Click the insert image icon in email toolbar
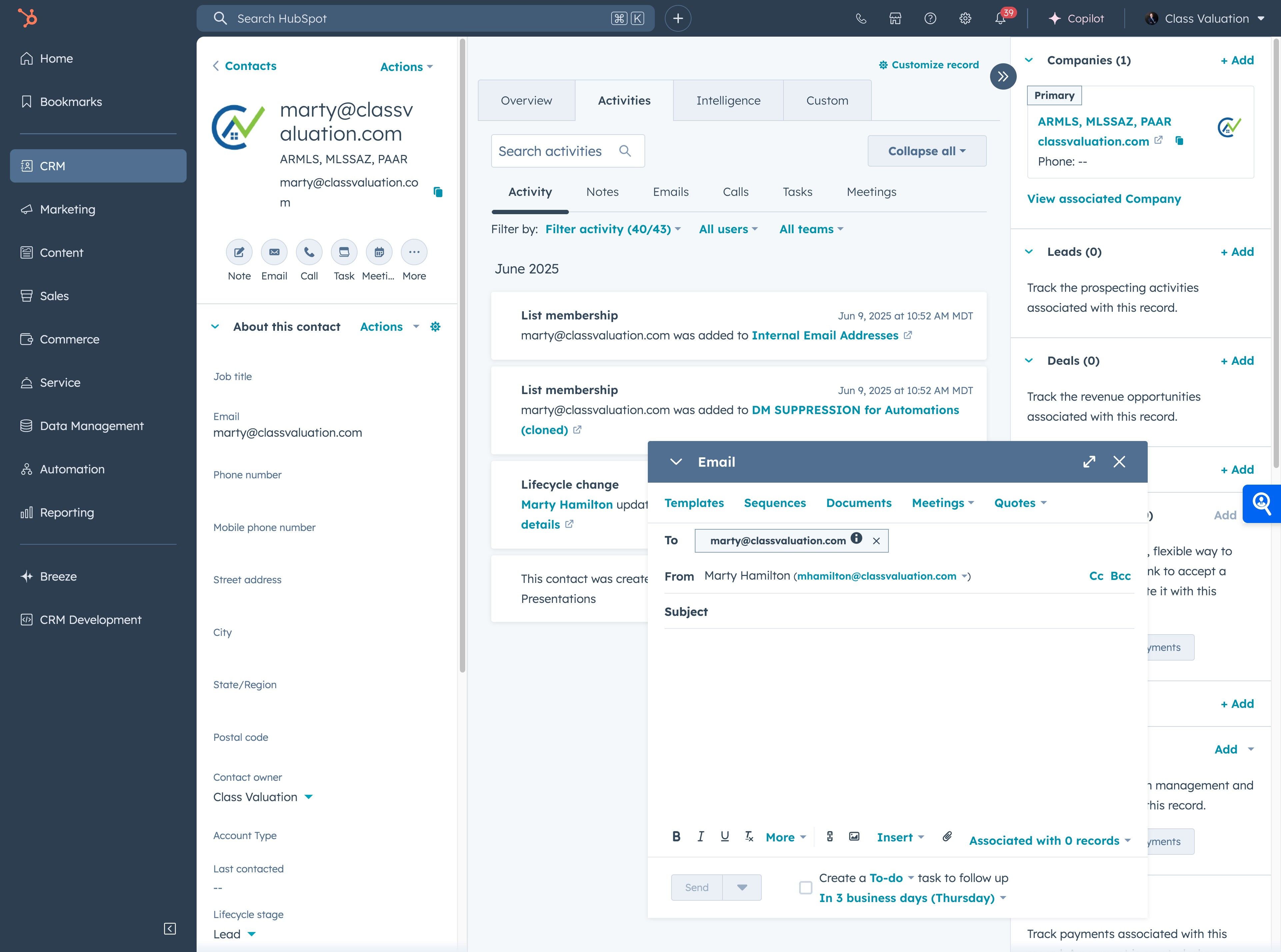The width and height of the screenshot is (1281, 952). [854, 837]
